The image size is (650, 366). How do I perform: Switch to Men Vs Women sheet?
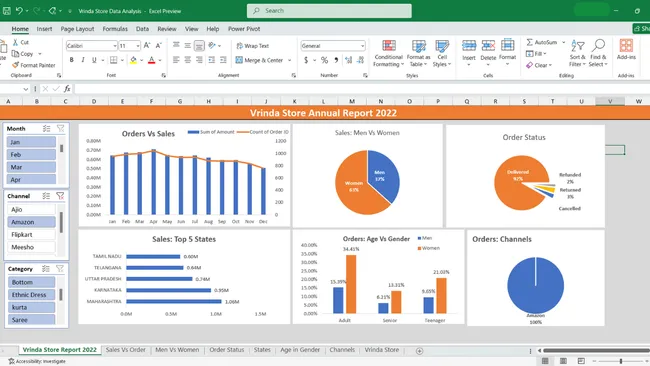[177, 350]
